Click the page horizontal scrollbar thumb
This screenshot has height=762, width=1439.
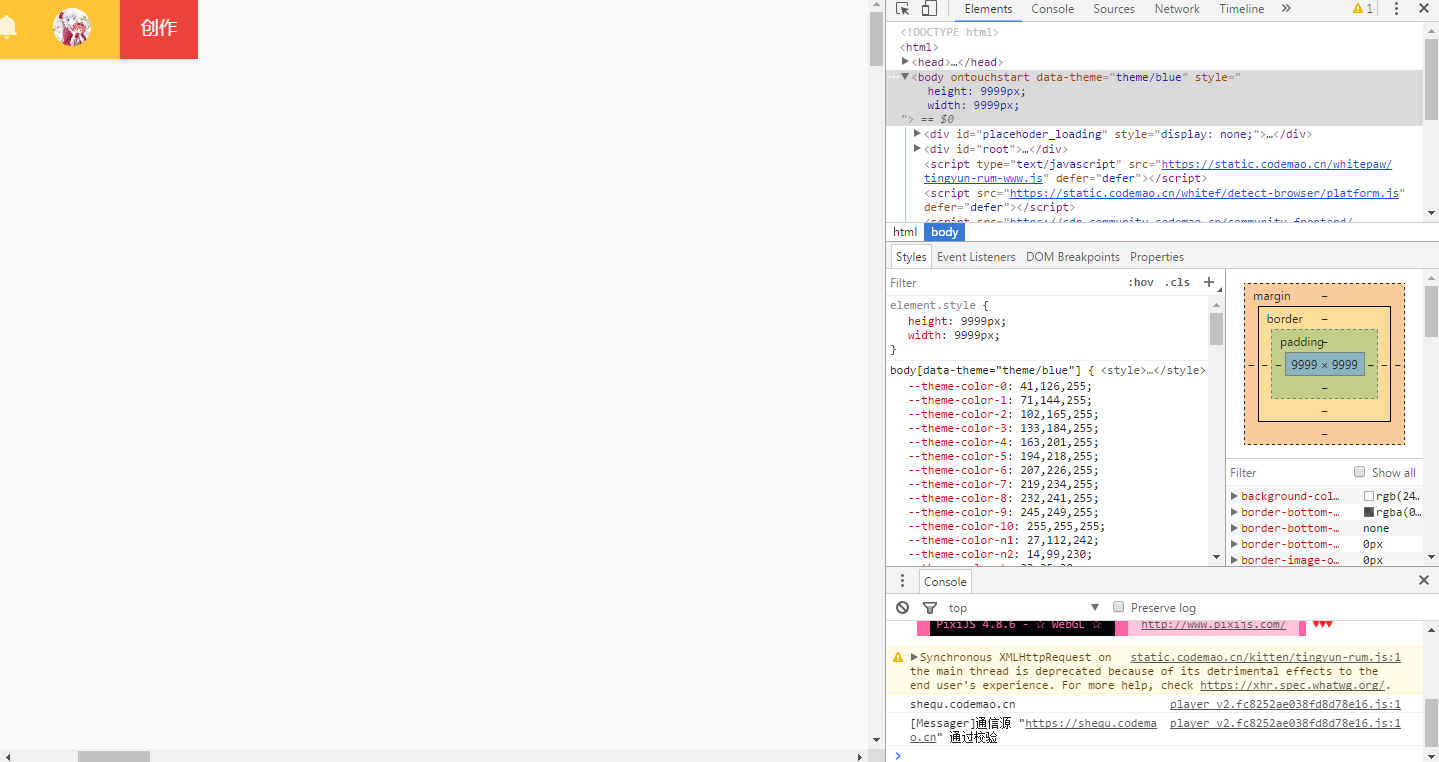pyautogui.click(x=114, y=756)
